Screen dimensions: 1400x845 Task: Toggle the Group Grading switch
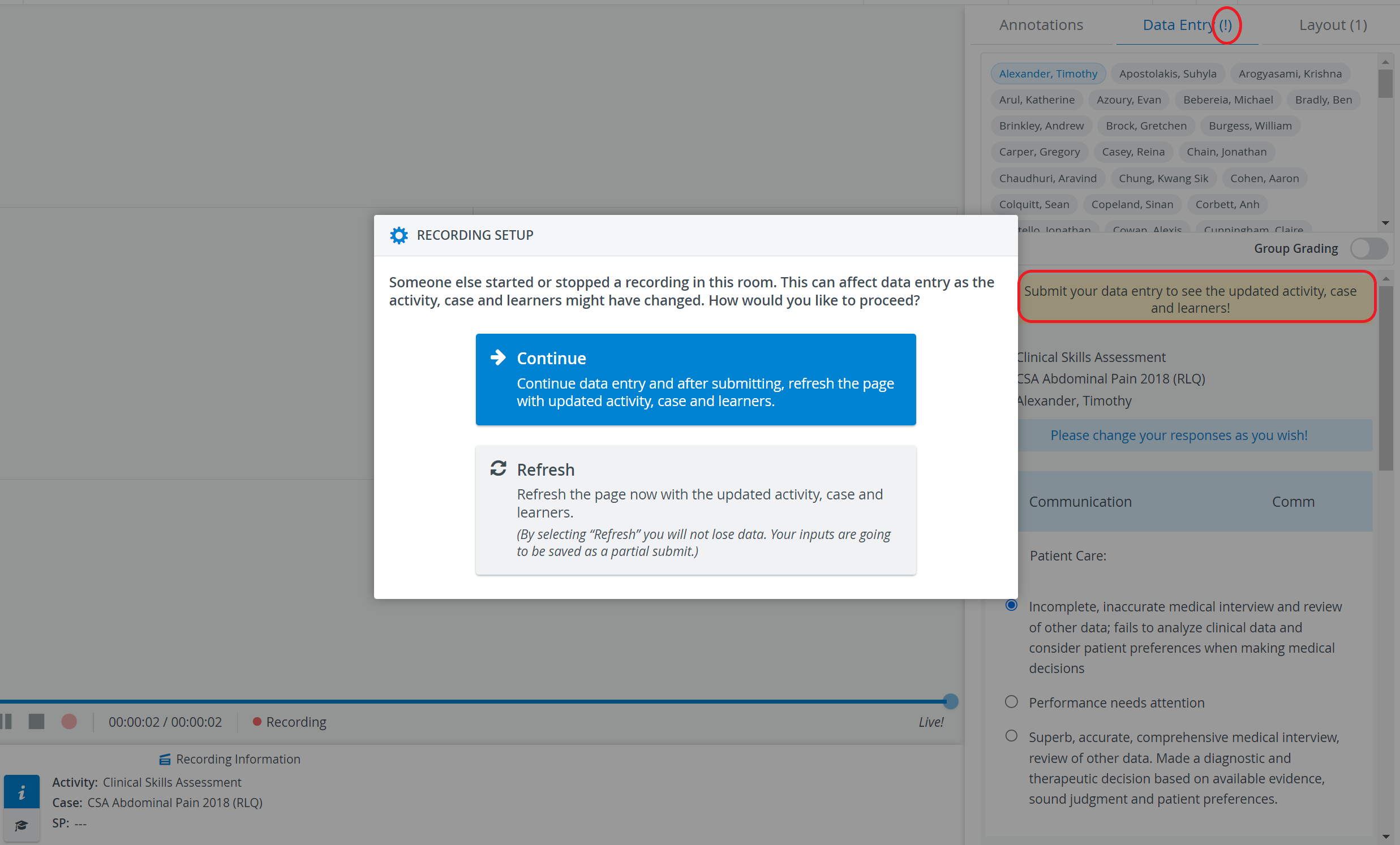1369,248
